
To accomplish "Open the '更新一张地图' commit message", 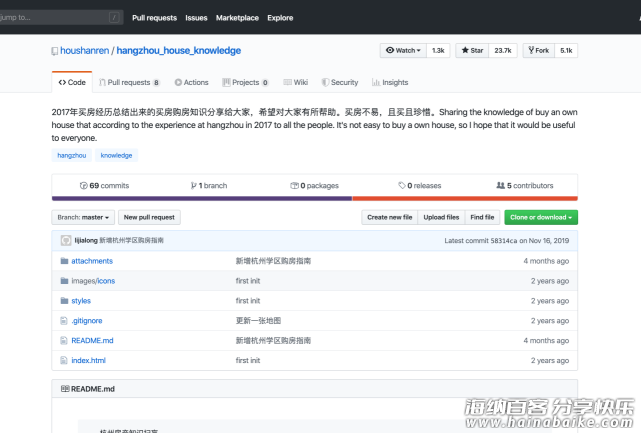I will (258, 321).
